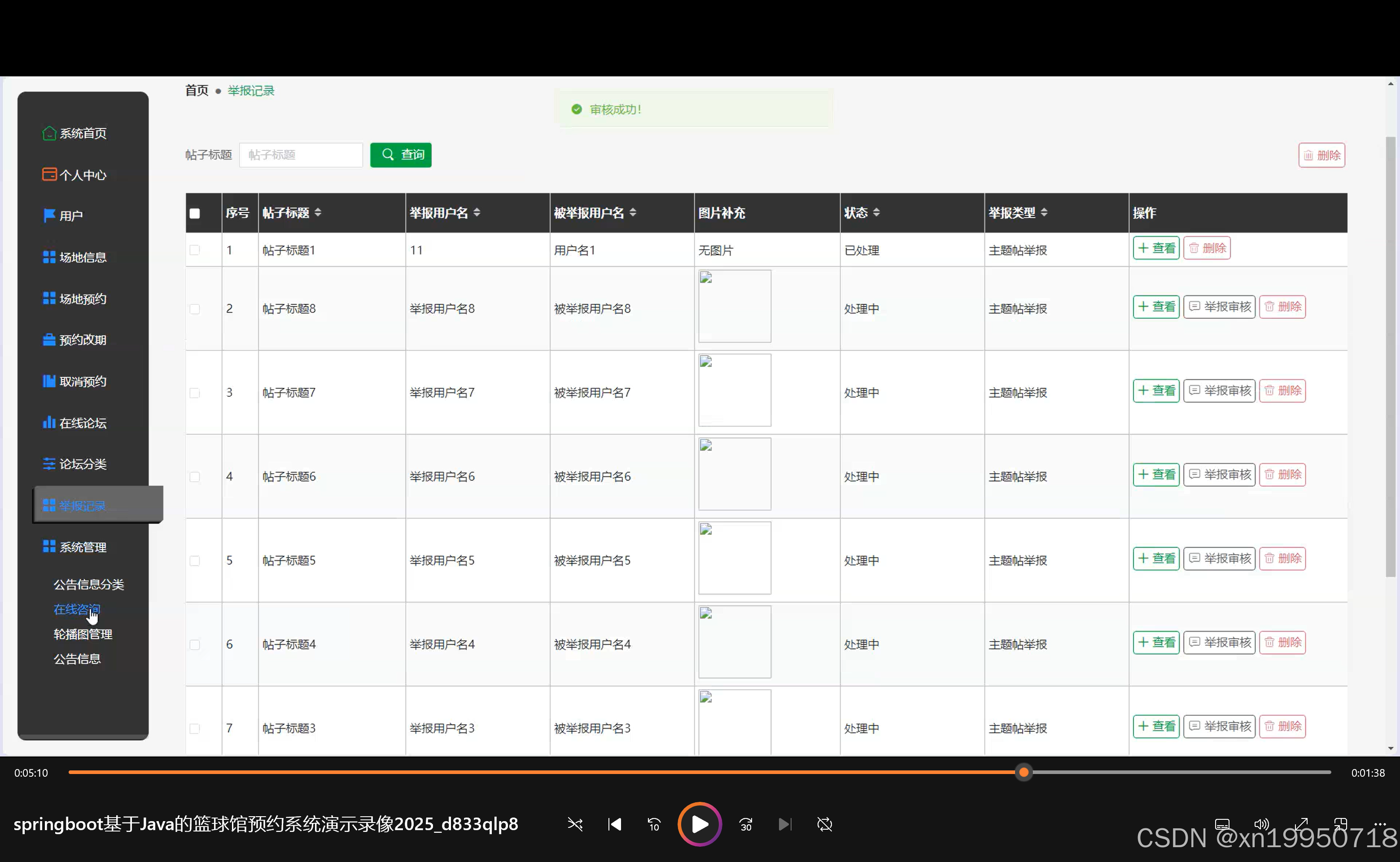Screen dimensions: 1400x862
Task: Check the checkbox for row 帖子标题6
Action: coord(195,477)
